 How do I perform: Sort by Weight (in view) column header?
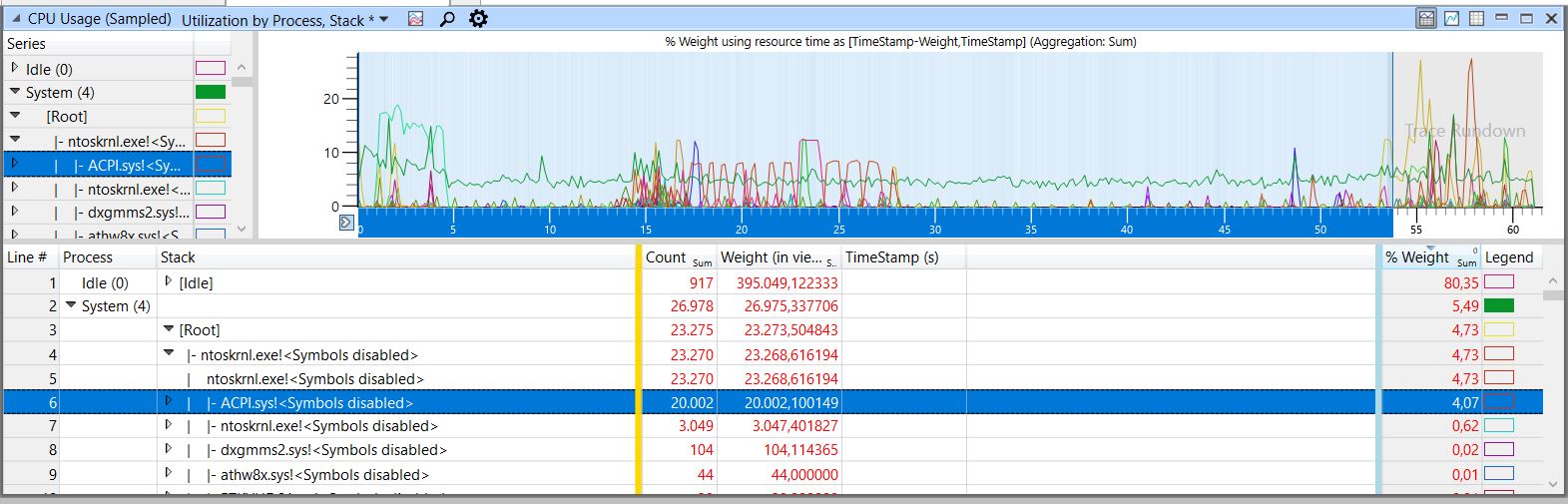(780, 256)
